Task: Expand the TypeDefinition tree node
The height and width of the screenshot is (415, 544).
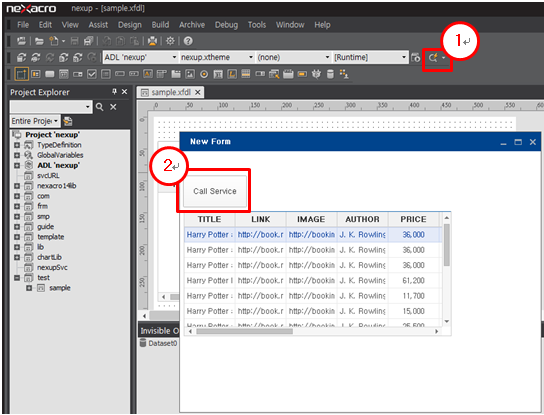Action: click(17, 145)
